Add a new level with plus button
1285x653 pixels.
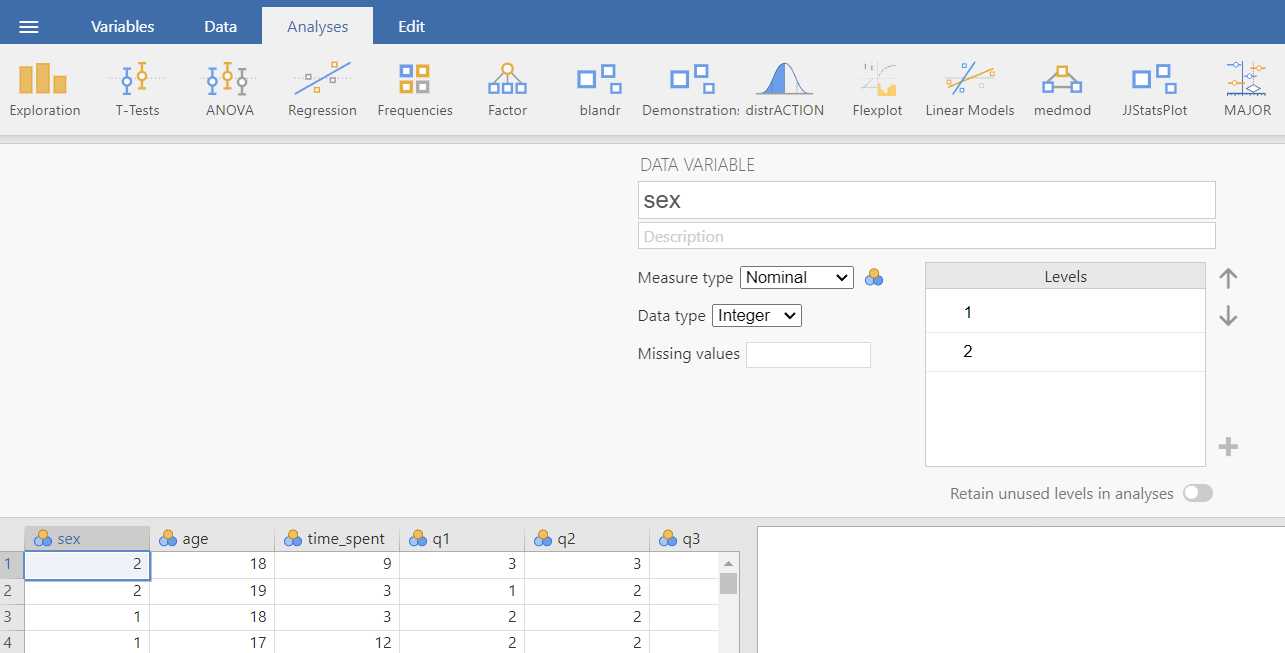click(1229, 447)
